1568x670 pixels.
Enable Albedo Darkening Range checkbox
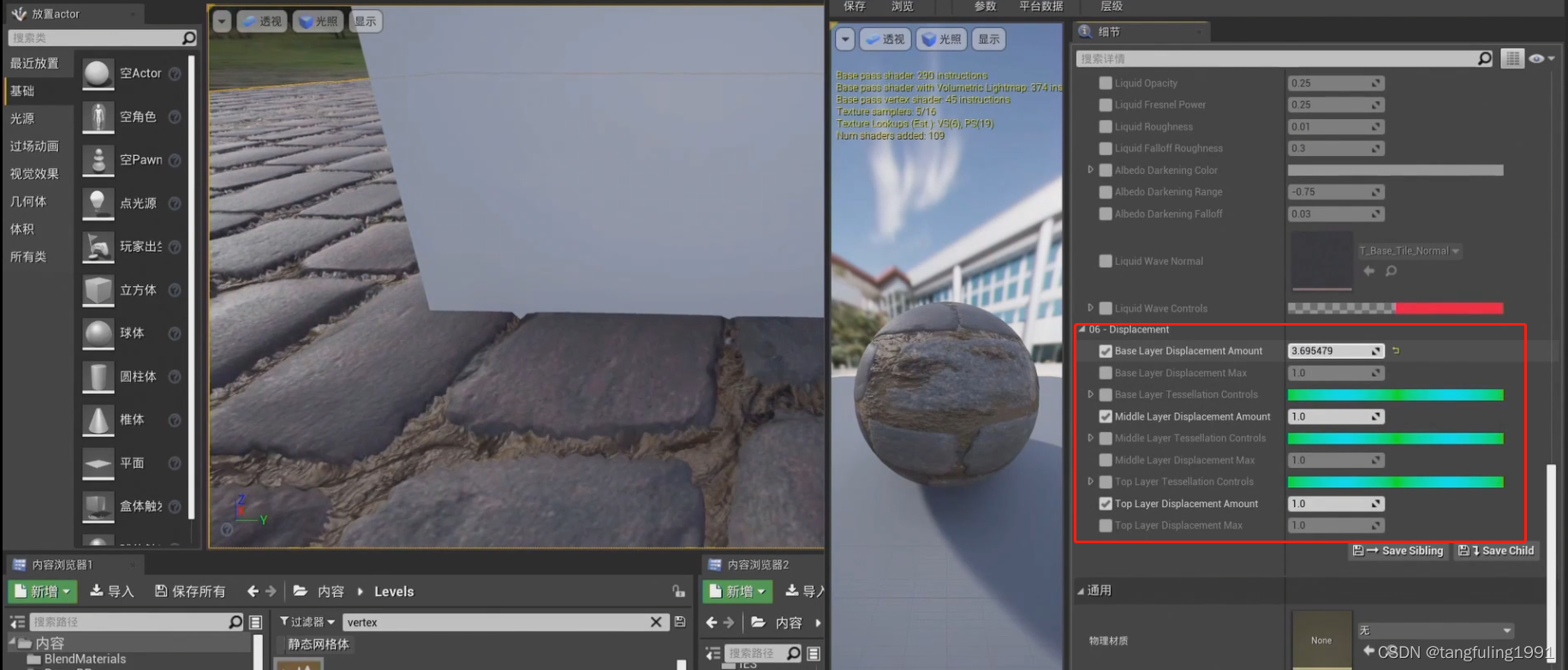pos(1106,192)
